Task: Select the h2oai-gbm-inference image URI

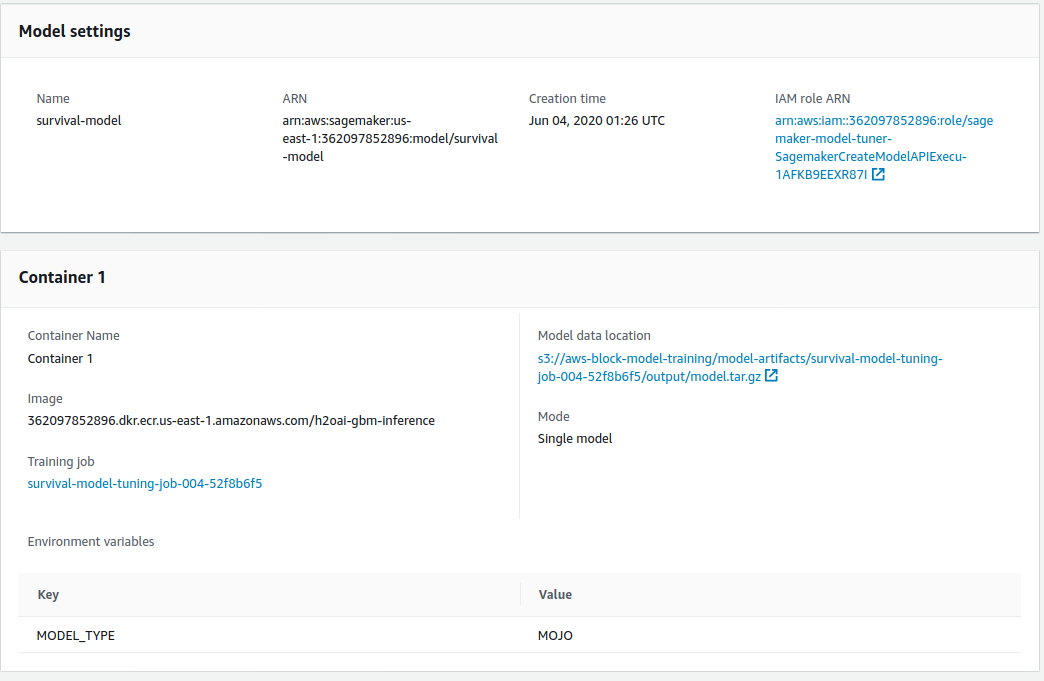Action: [231, 421]
